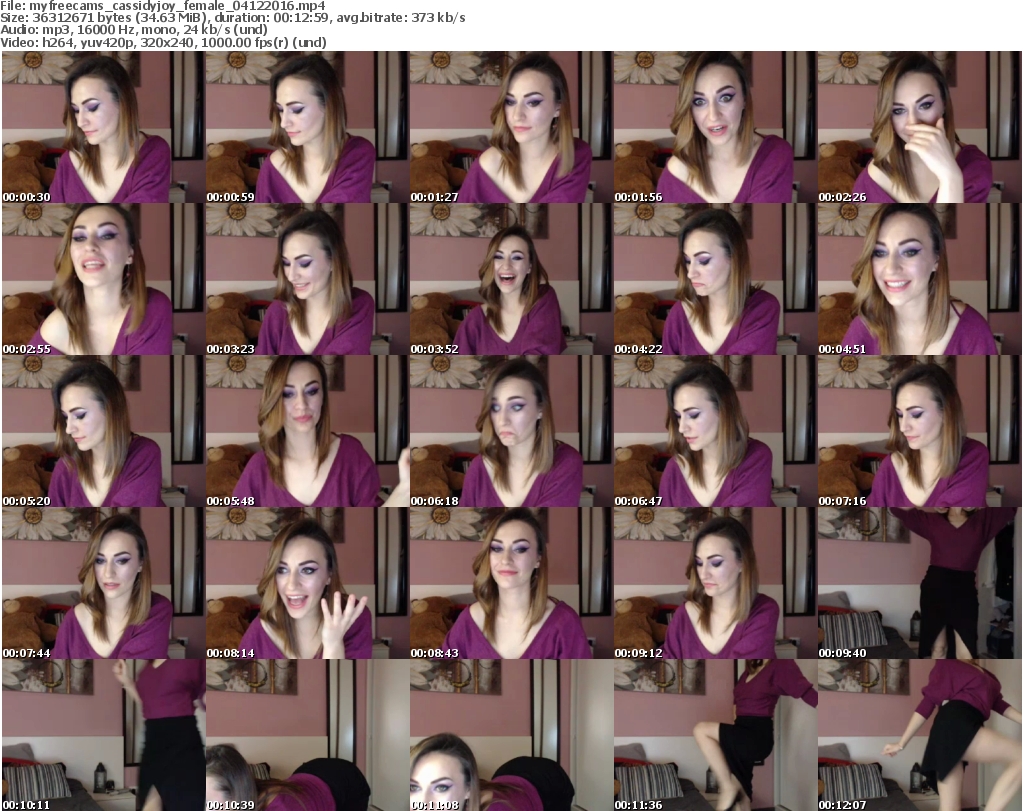Click the thumbnail marked 00:03:52

coord(510,279)
